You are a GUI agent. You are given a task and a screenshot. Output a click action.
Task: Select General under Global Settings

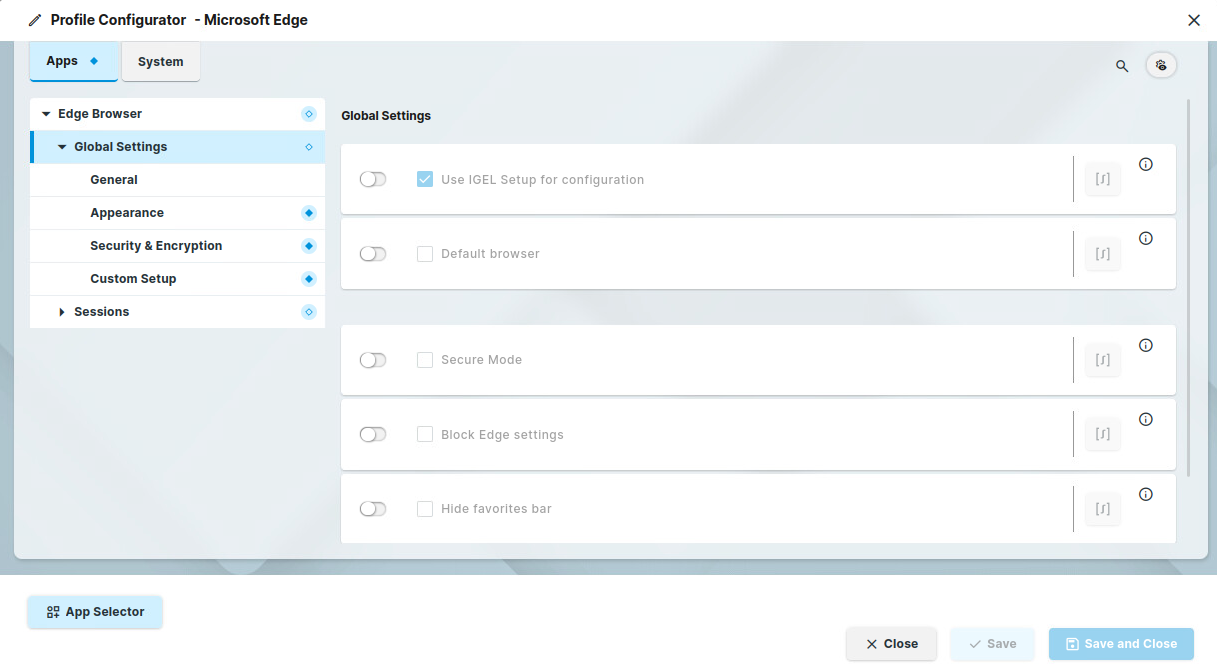(x=114, y=179)
